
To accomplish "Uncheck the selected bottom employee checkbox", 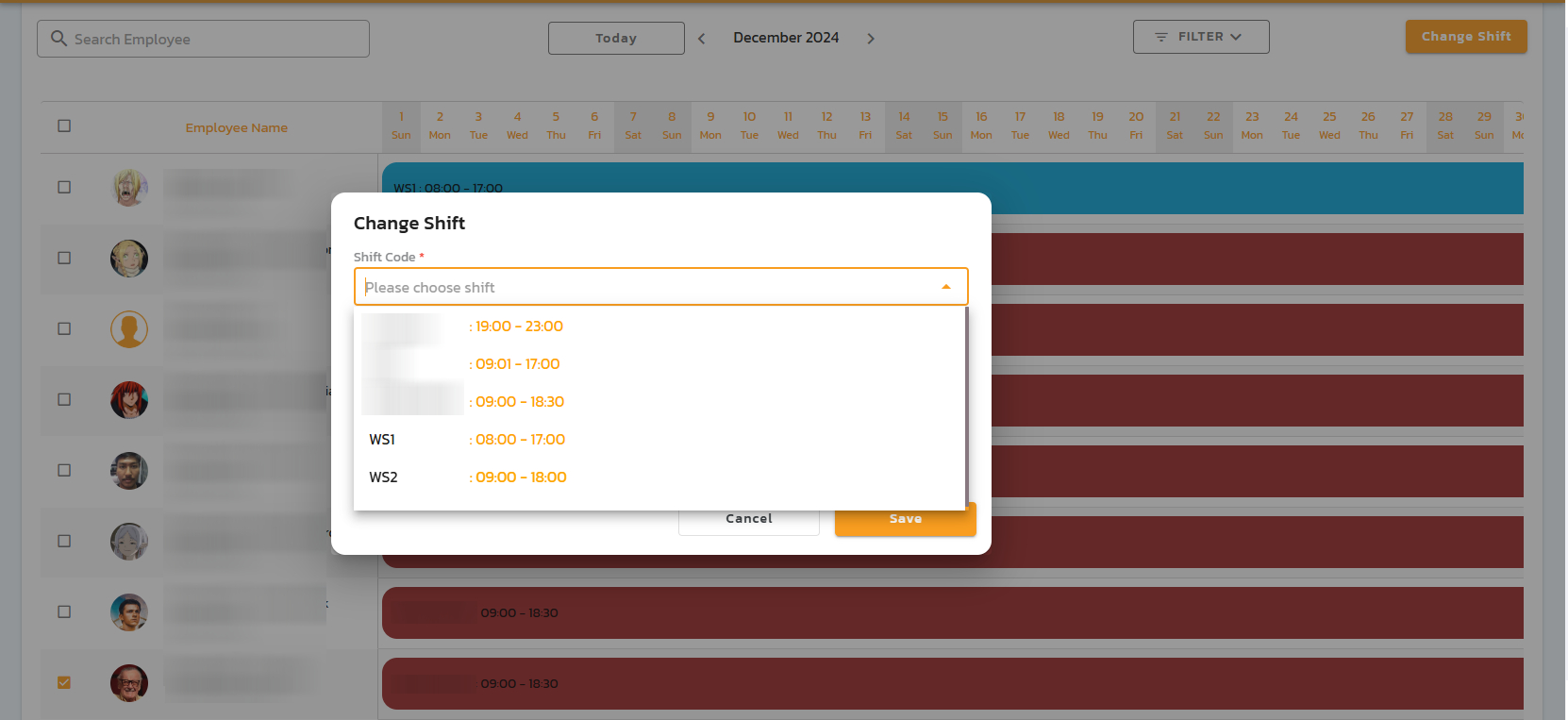I will coord(64,682).
